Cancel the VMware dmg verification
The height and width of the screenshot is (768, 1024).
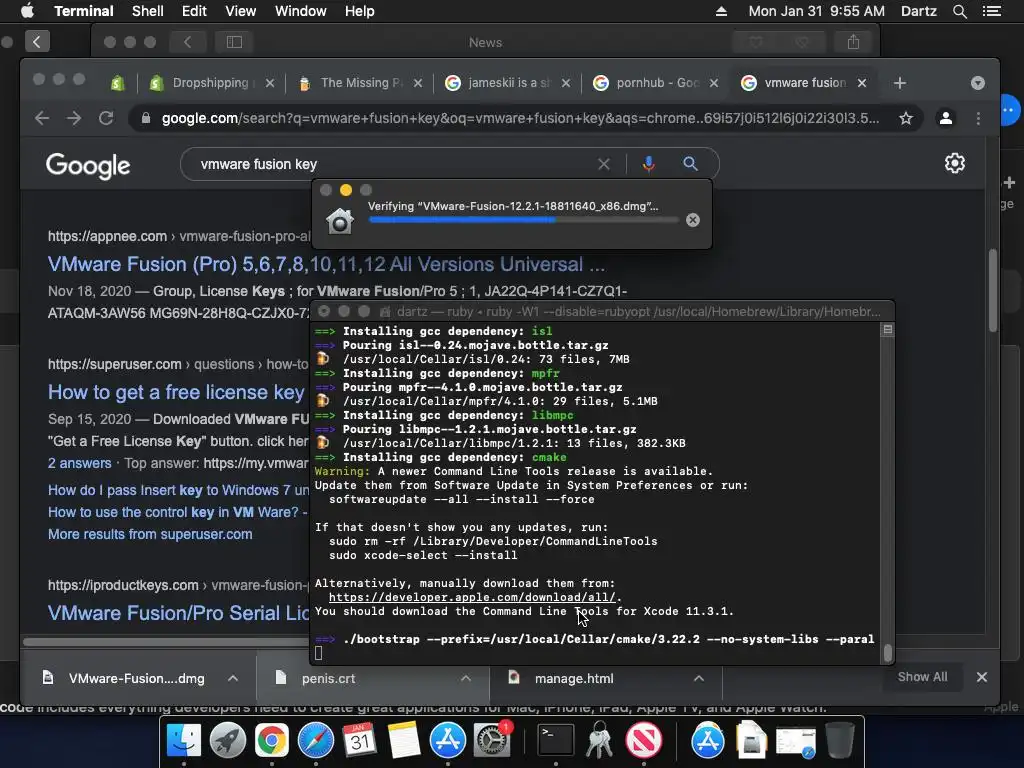[693, 220]
